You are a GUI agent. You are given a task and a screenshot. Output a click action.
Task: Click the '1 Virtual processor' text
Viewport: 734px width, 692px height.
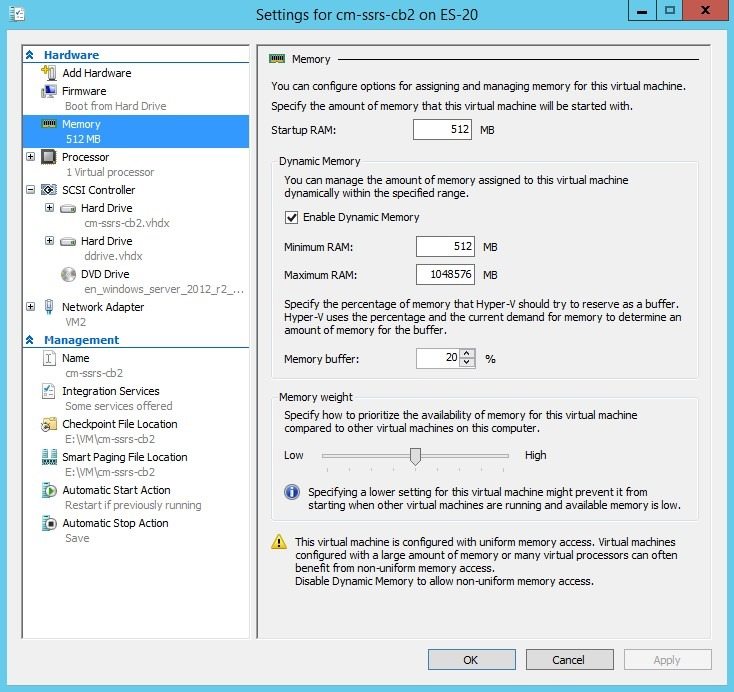[x=110, y=172]
